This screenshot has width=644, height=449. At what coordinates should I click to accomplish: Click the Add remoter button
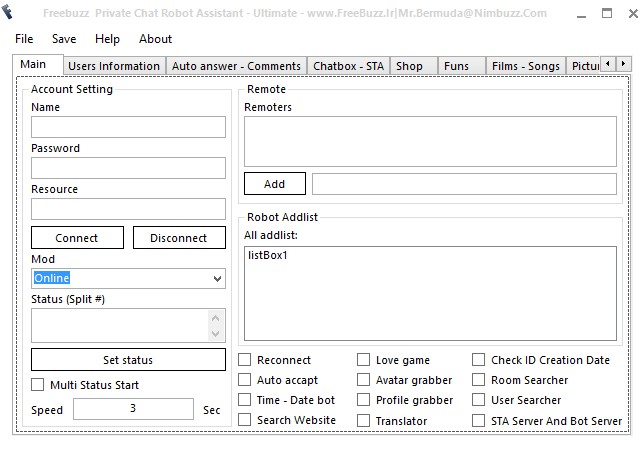tap(275, 184)
